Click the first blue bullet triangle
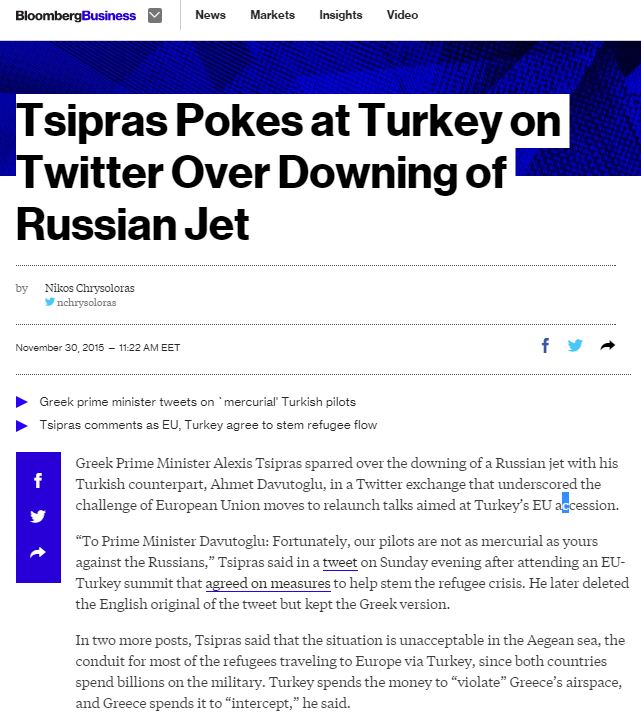 tap(22, 402)
